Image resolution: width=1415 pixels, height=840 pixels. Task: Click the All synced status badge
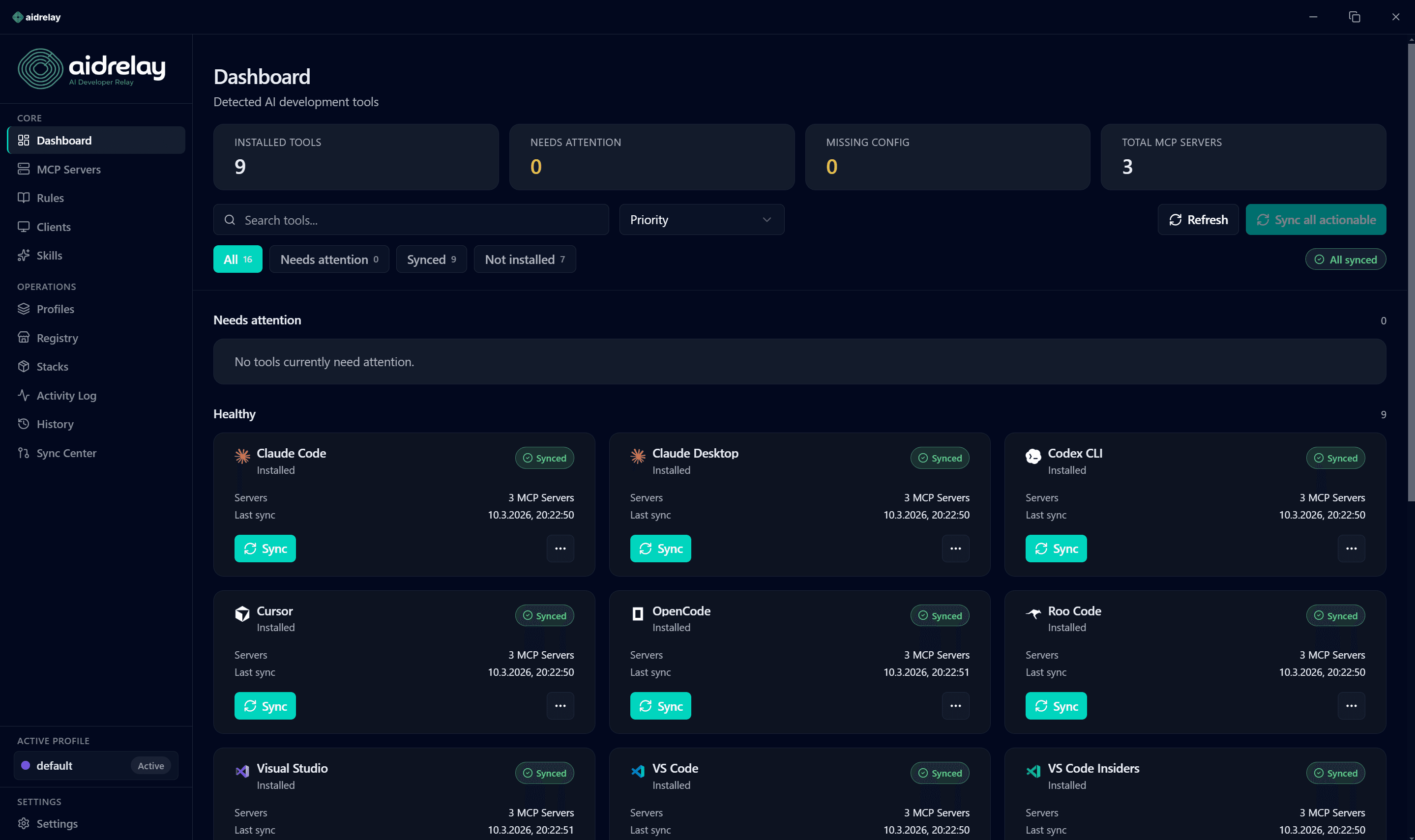[1345, 259]
